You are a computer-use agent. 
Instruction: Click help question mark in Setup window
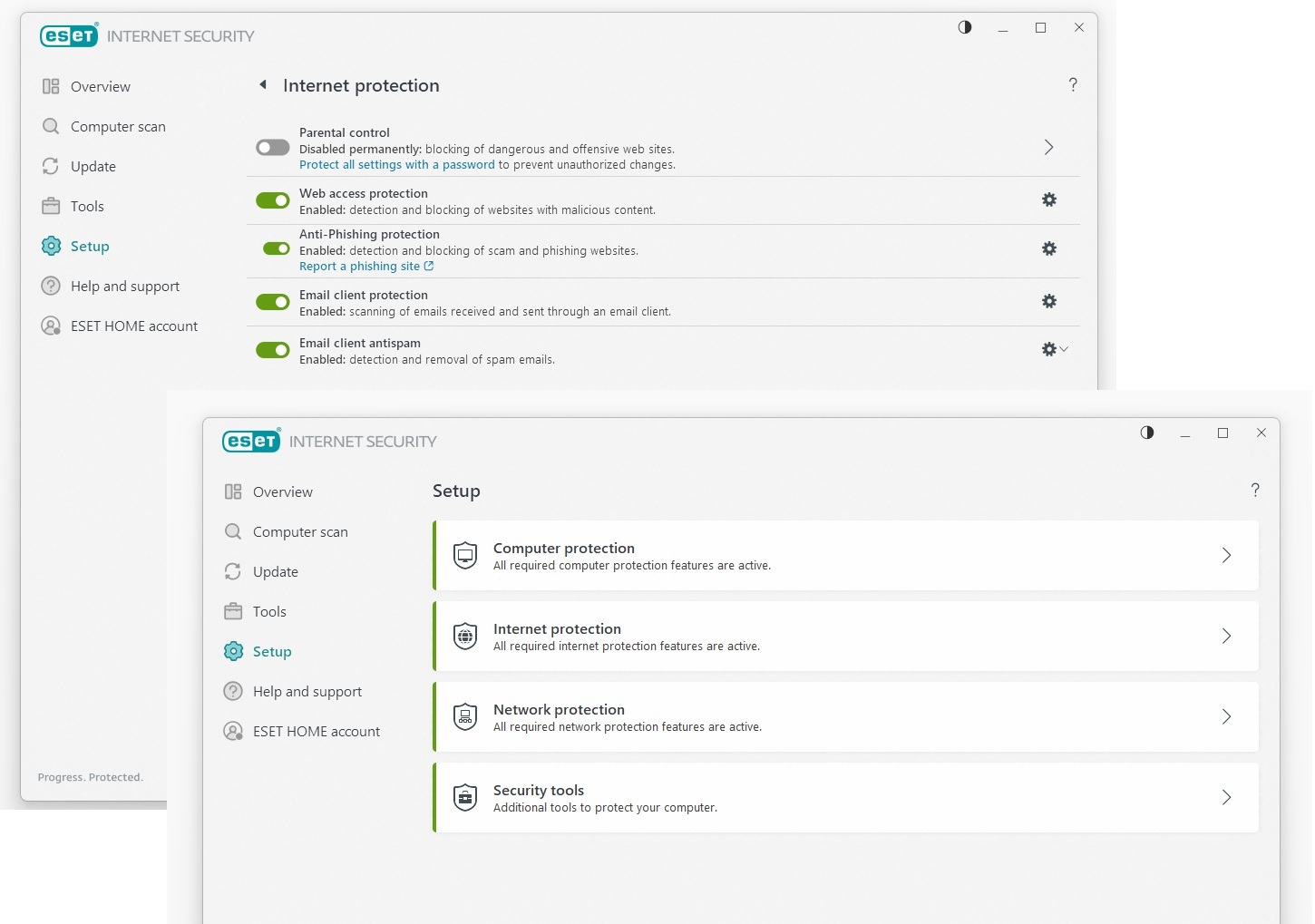[x=1255, y=491]
